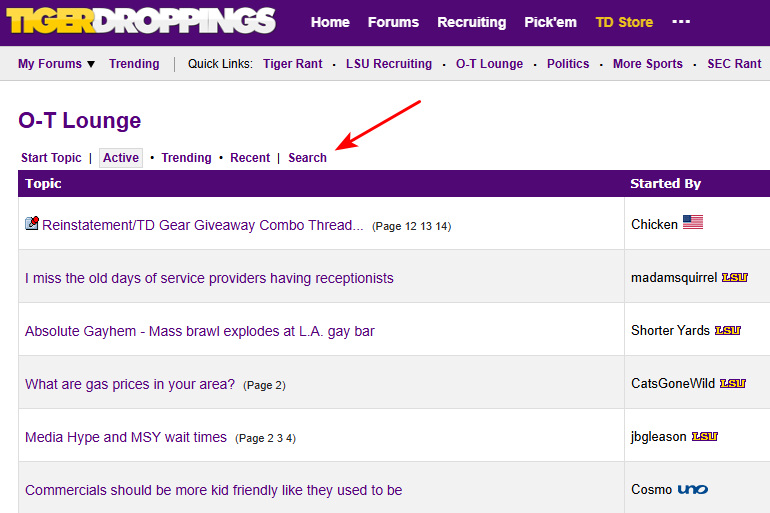Open the board Search link
Image resolution: width=770 pixels, height=513 pixels.
pos(307,158)
